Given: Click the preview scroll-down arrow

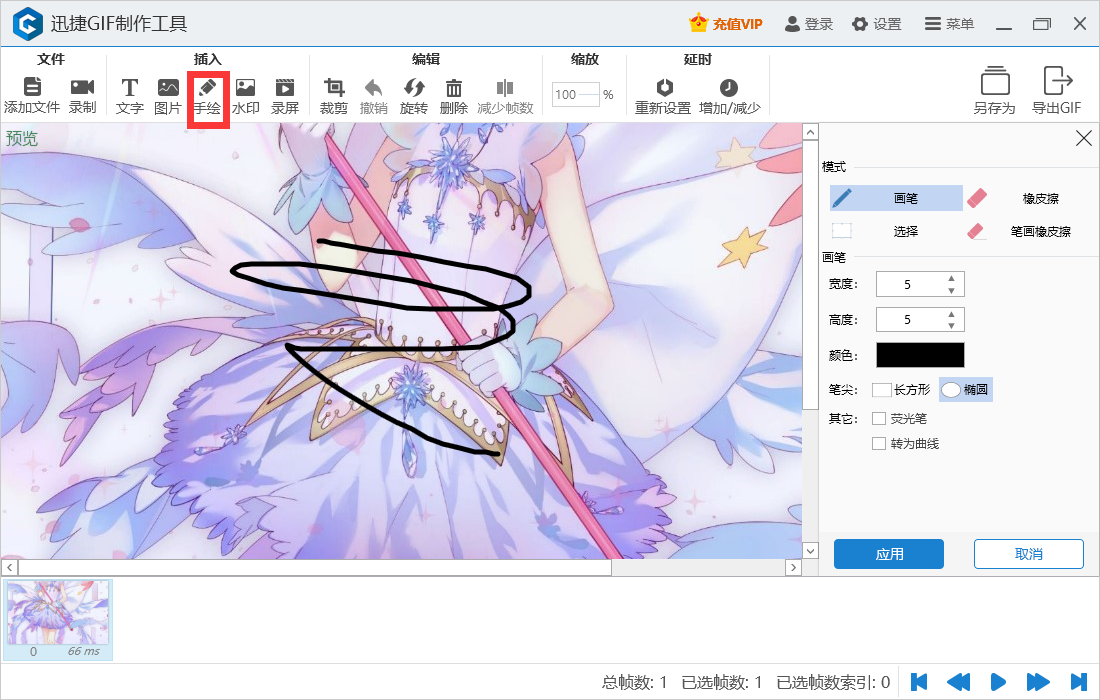Looking at the screenshot, I should tap(810, 551).
